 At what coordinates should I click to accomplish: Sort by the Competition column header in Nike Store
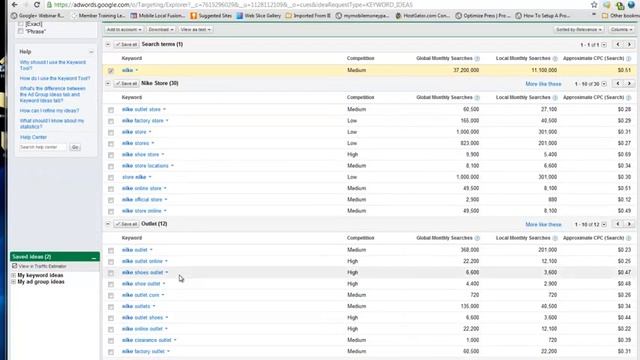pyautogui.click(x=360, y=98)
